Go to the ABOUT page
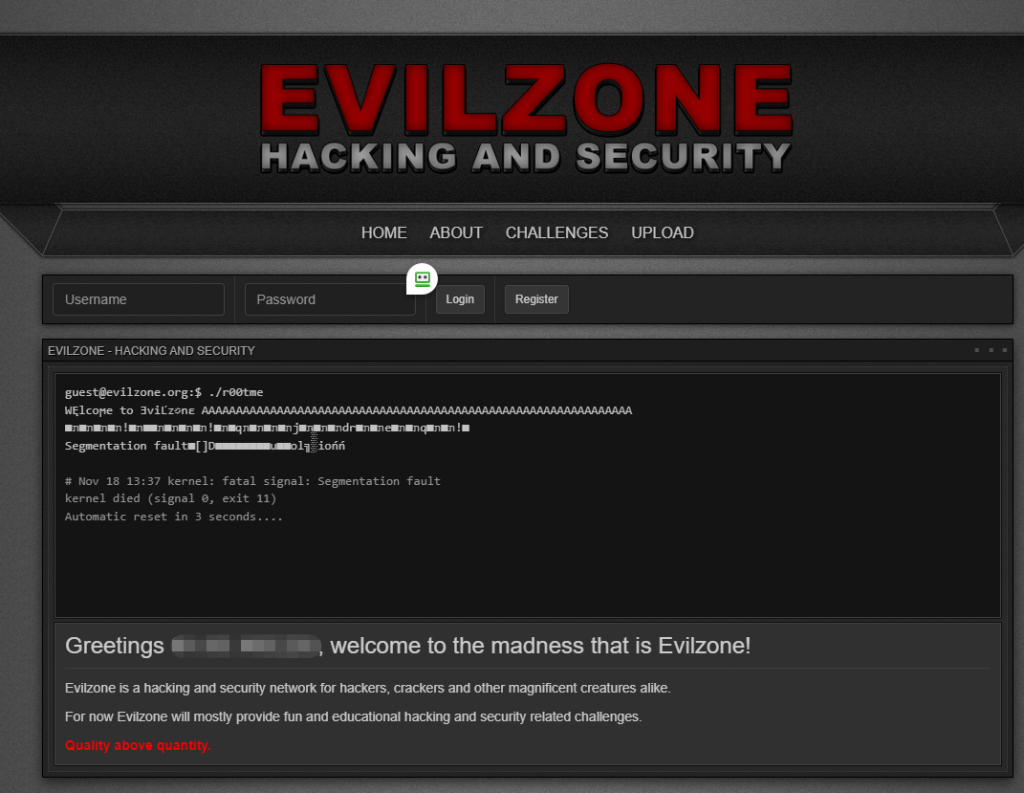 [x=456, y=233]
